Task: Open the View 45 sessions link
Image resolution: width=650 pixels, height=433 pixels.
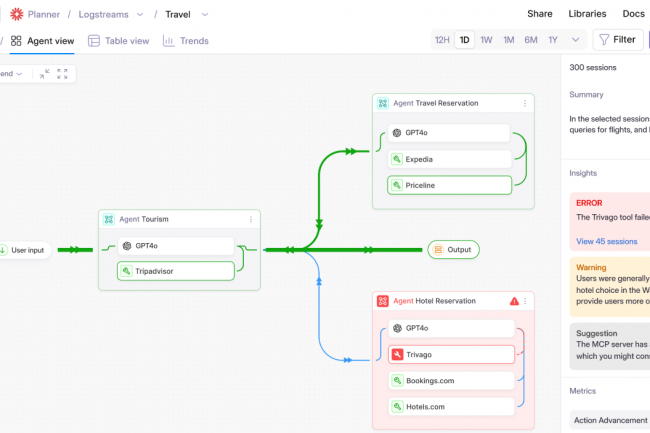Action: click(606, 241)
